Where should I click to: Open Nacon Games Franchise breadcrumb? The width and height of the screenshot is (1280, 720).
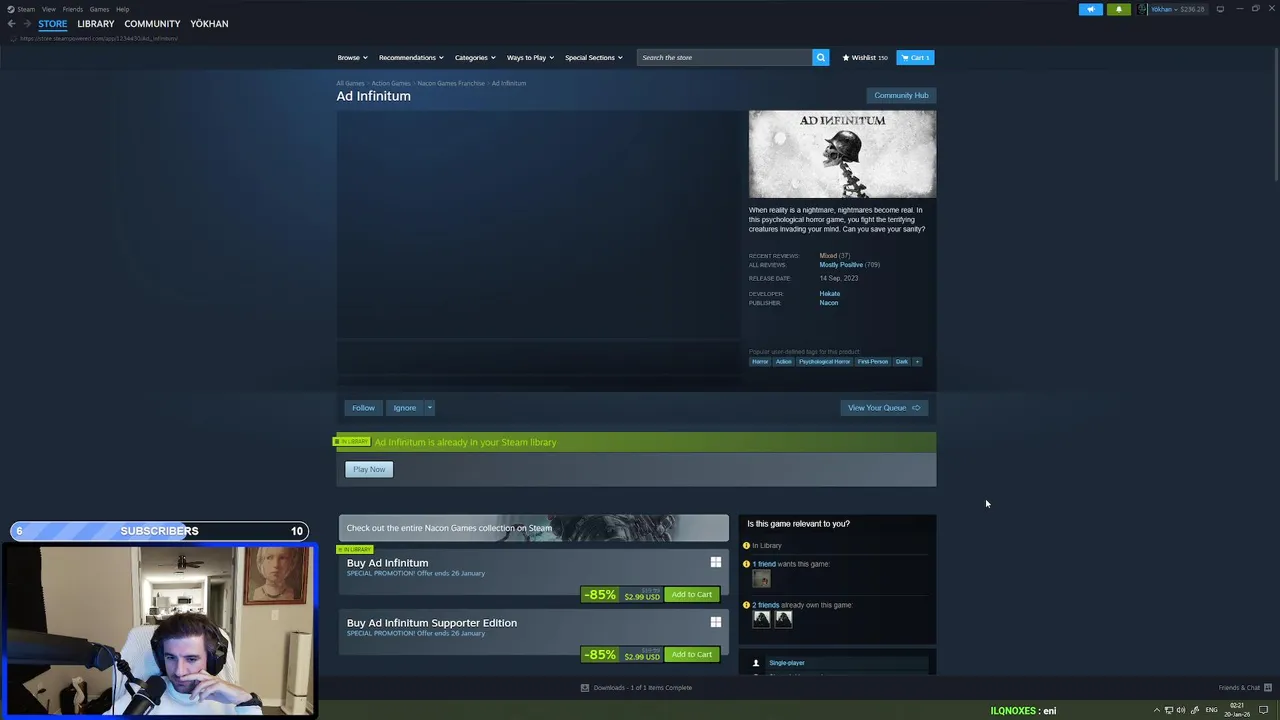[x=451, y=83]
